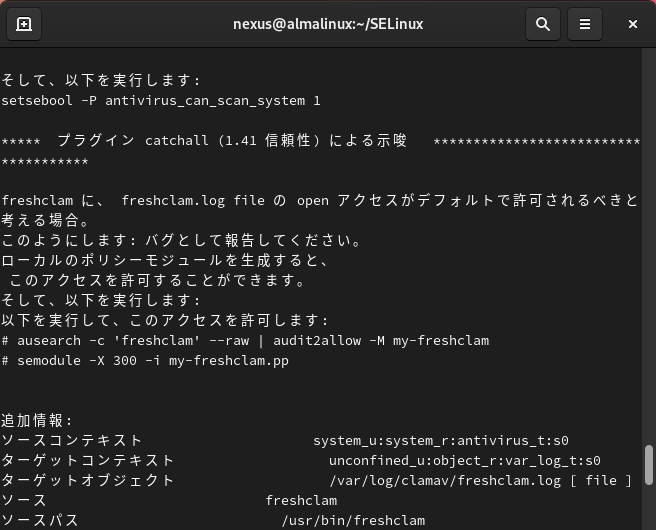Click the ターゲットオブジェクト label
This screenshot has width=656, height=530.
click(88, 481)
